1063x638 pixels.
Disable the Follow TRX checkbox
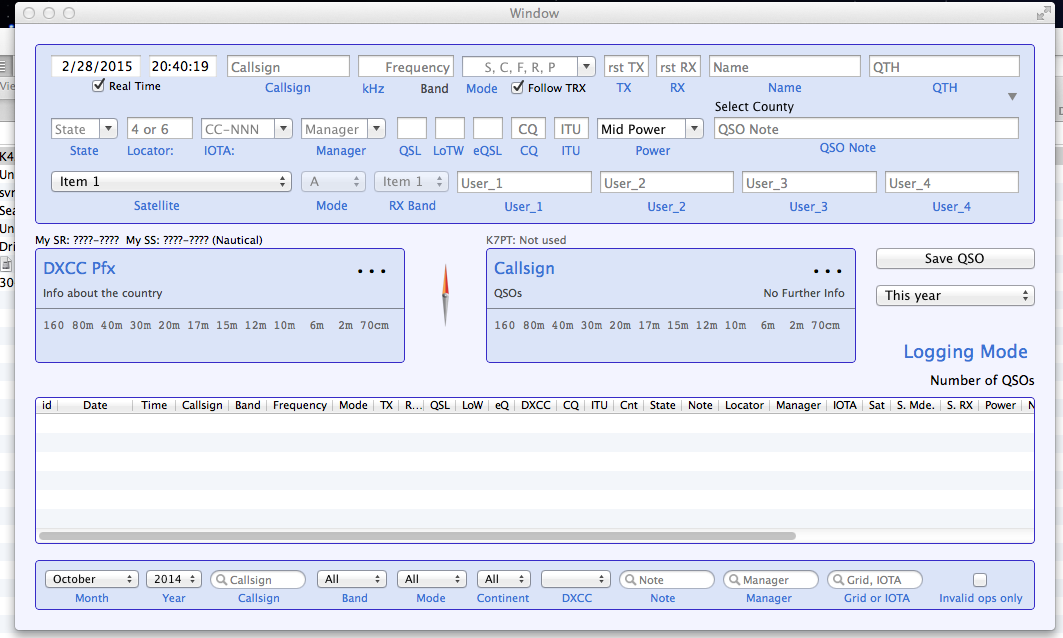[x=518, y=87]
